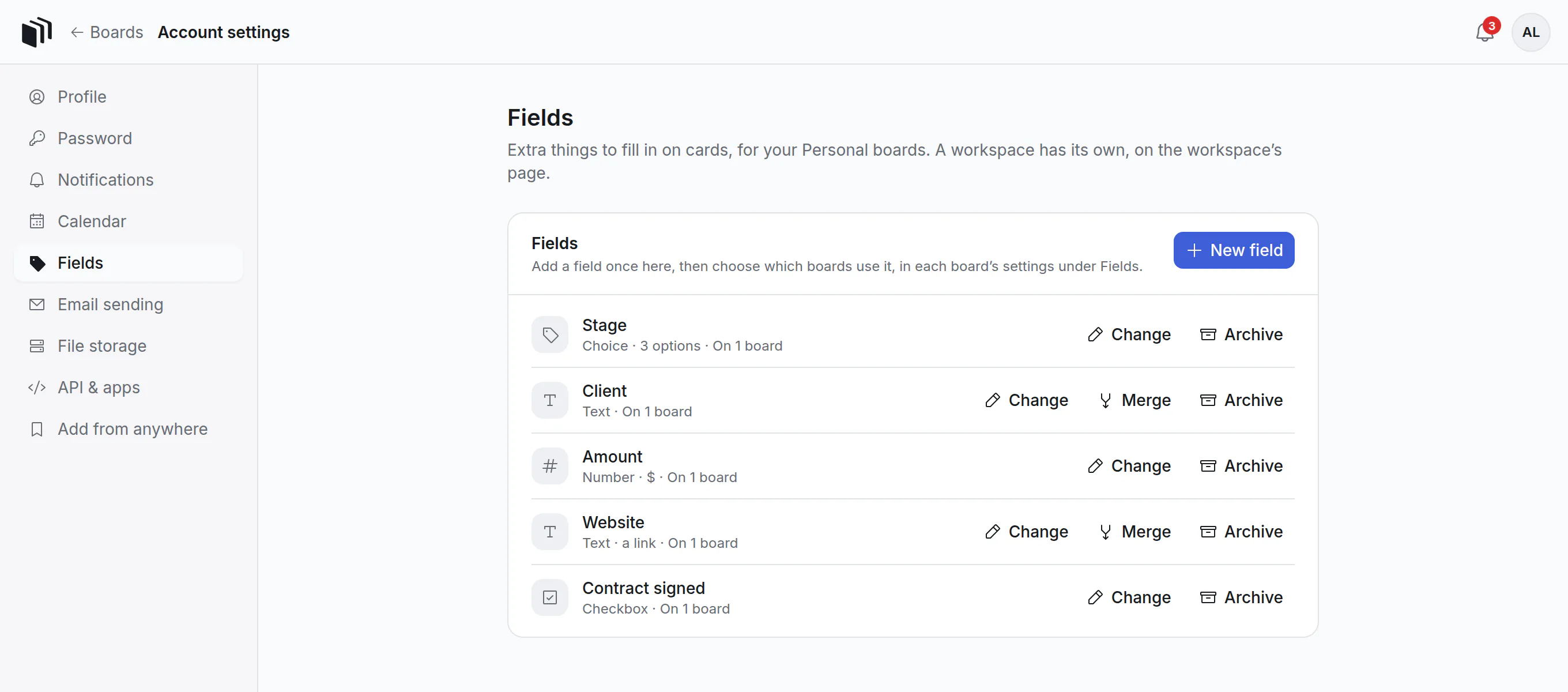Archive the Contract signed field
1568x692 pixels.
tap(1241, 597)
